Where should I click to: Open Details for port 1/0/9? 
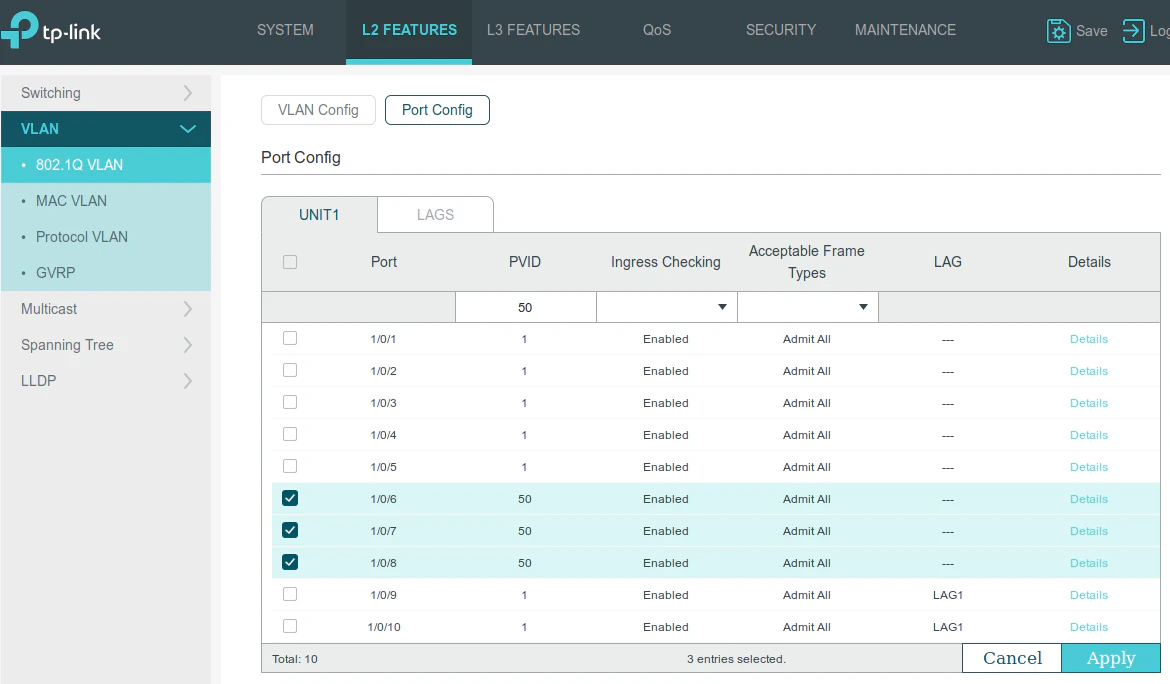click(x=1089, y=595)
